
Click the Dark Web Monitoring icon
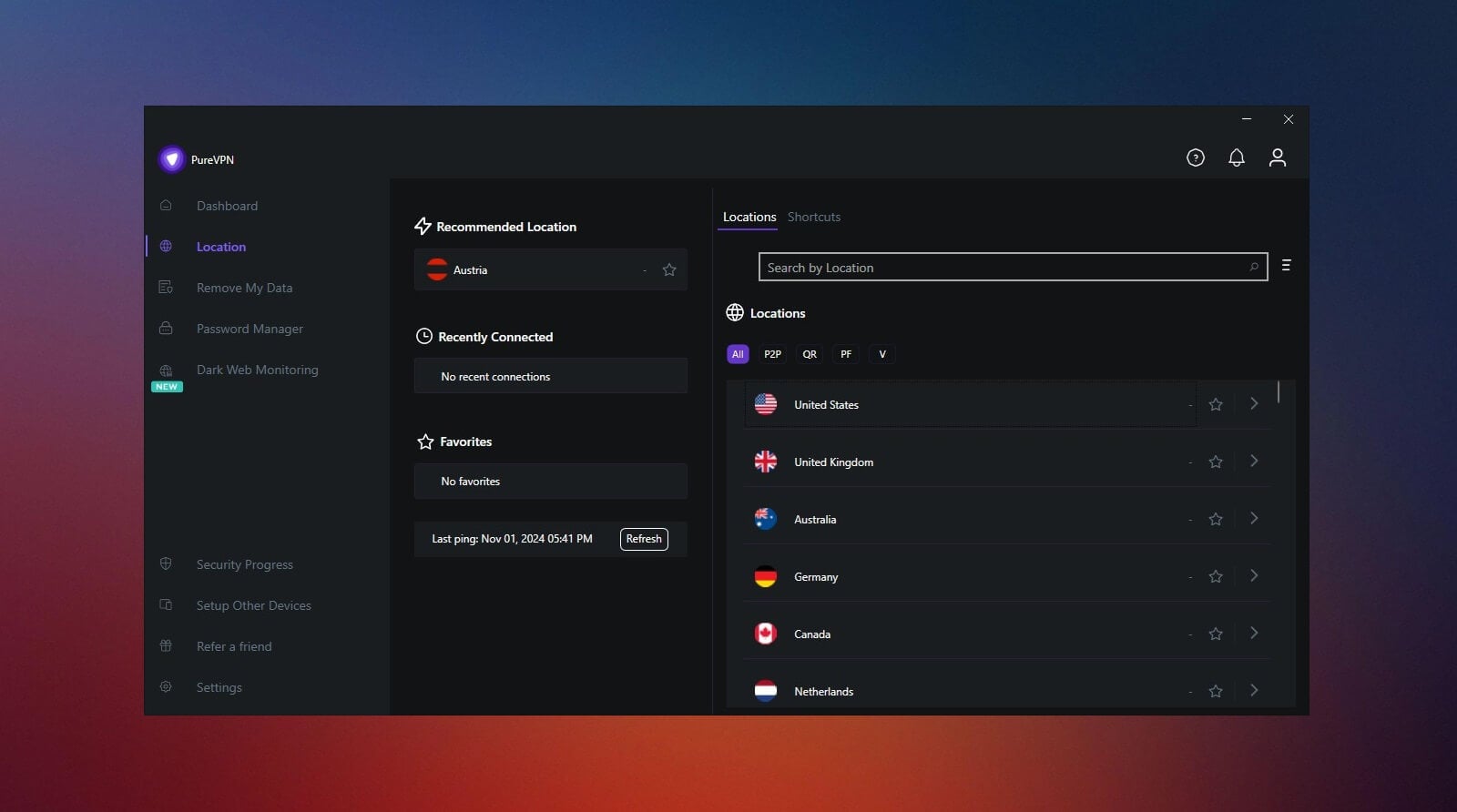(166, 370)
